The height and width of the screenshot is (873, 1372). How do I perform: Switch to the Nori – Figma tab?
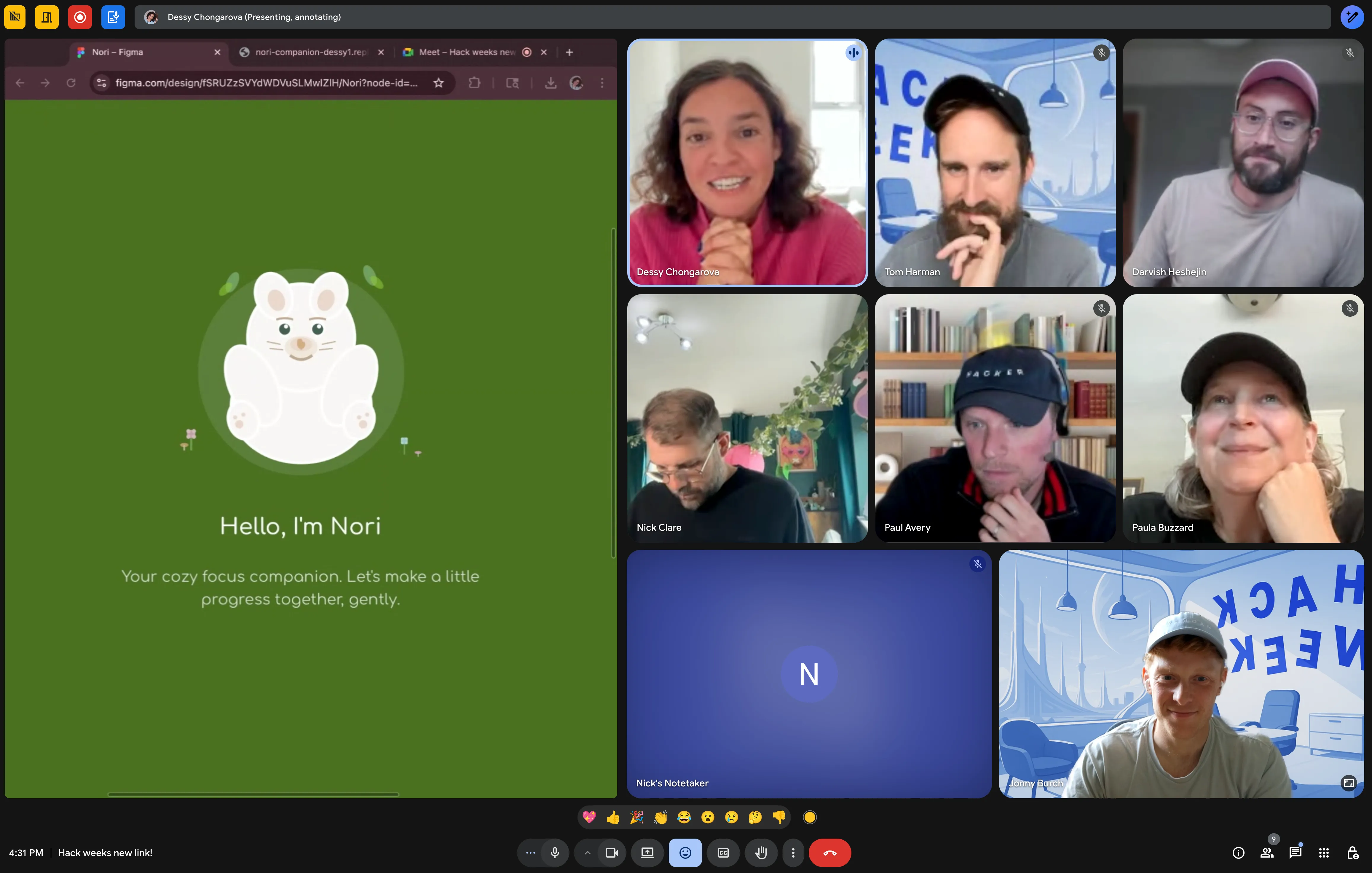click(118, 52)
